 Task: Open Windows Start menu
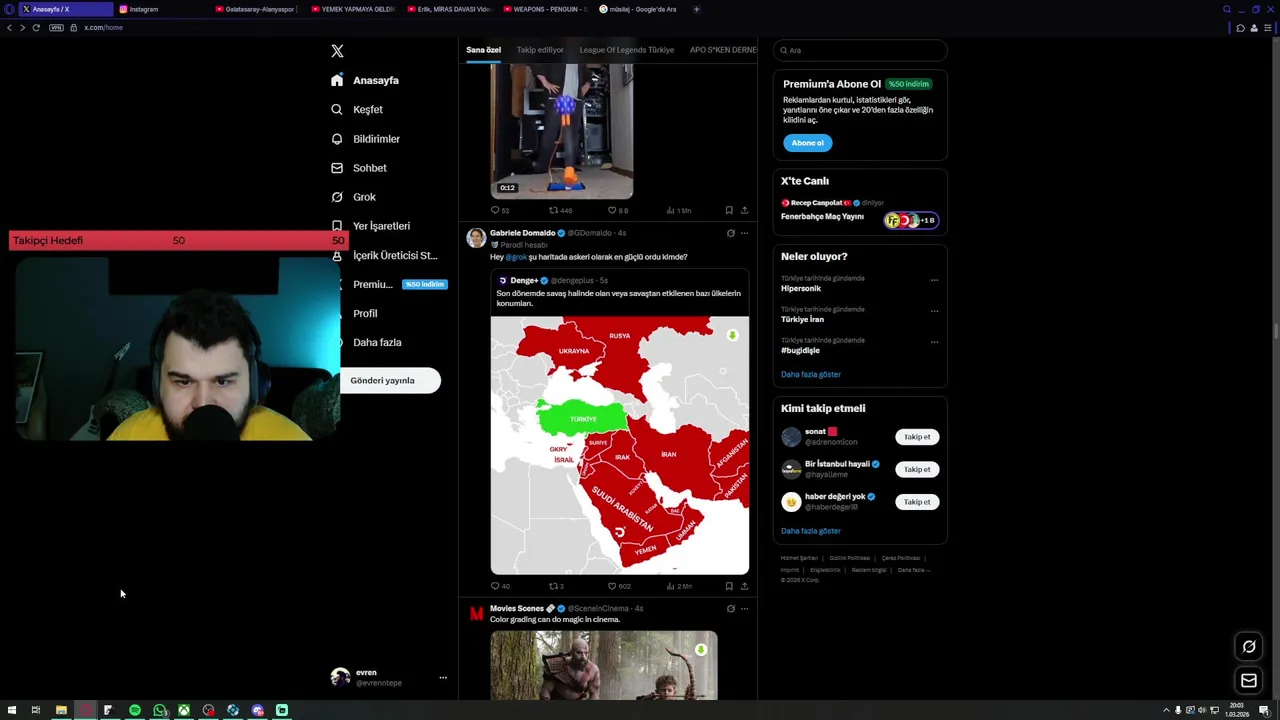(12, 710)
